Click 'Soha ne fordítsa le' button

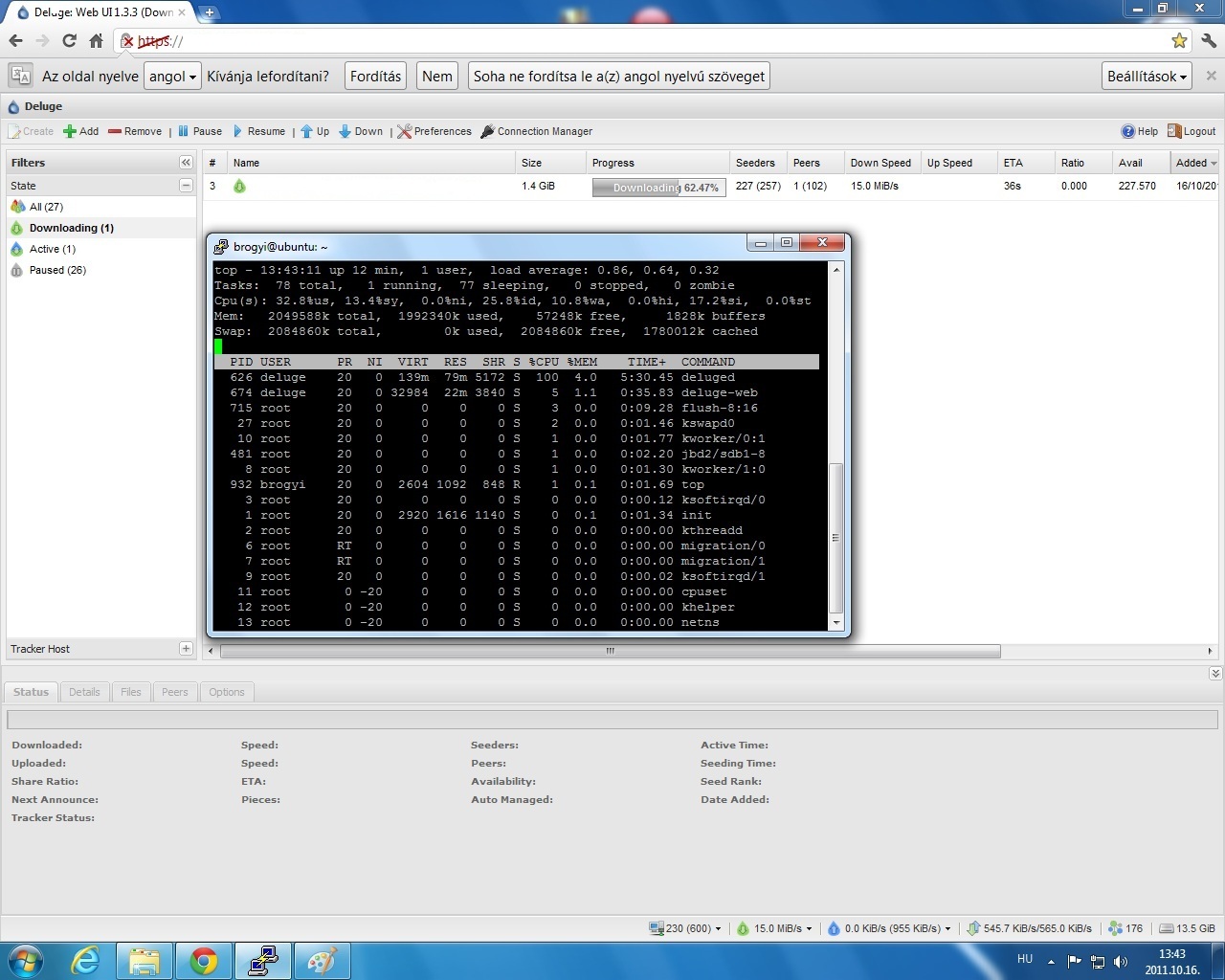619,77
